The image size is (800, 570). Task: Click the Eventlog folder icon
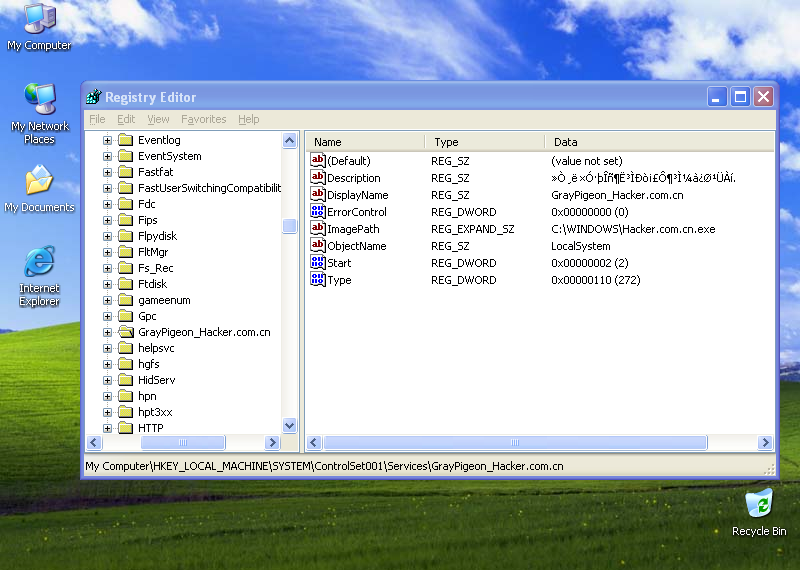[126, 140]
